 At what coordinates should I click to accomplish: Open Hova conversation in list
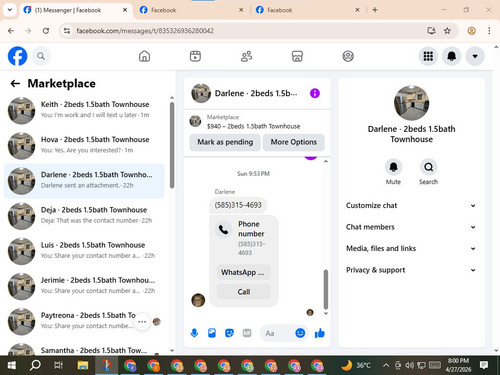pos(84,145)
